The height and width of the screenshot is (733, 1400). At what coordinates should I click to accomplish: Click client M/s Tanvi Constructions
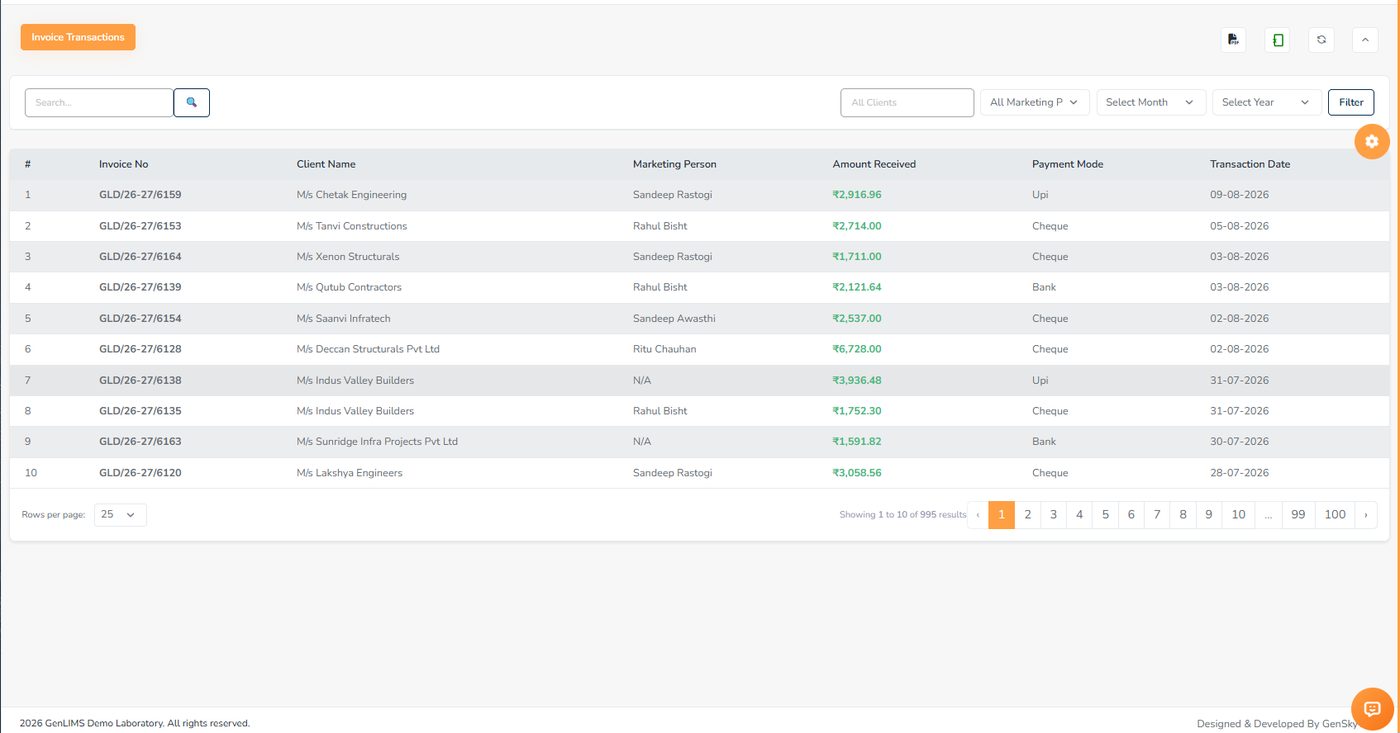(x=352, y=226)
